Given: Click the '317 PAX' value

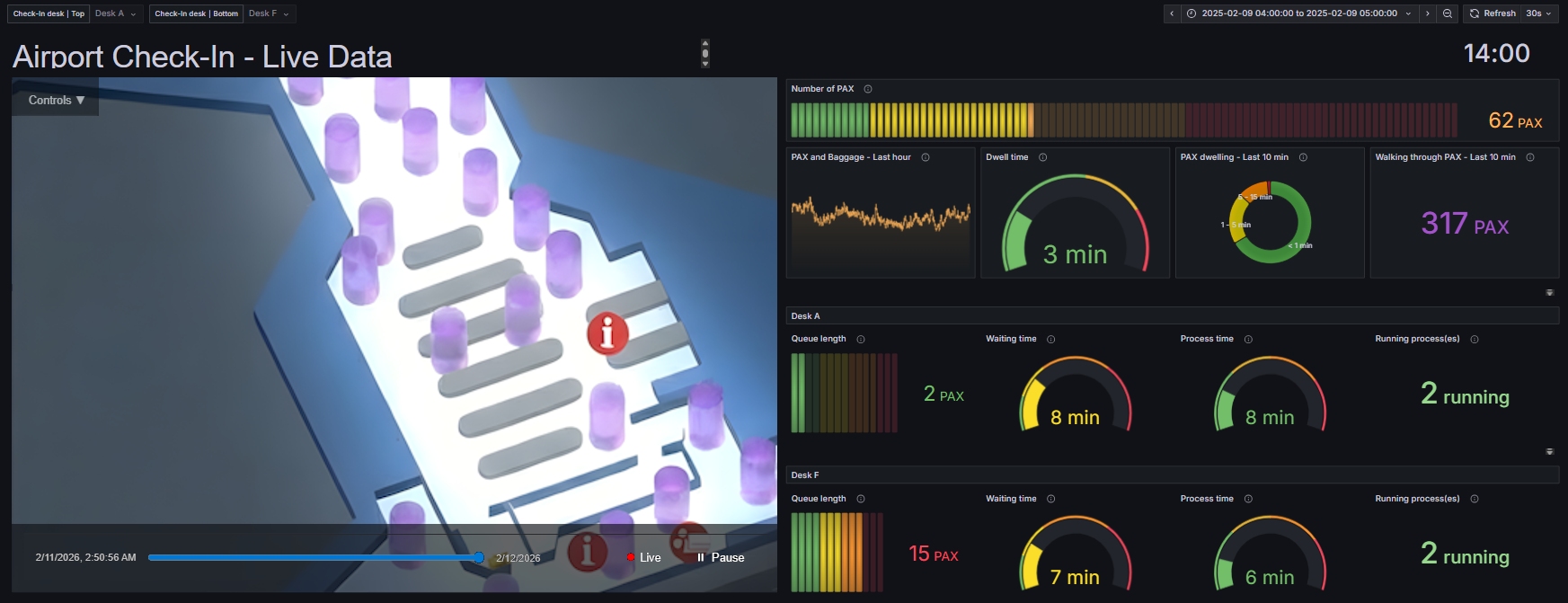Looking at the screenshot, I should pos(1465,223).
